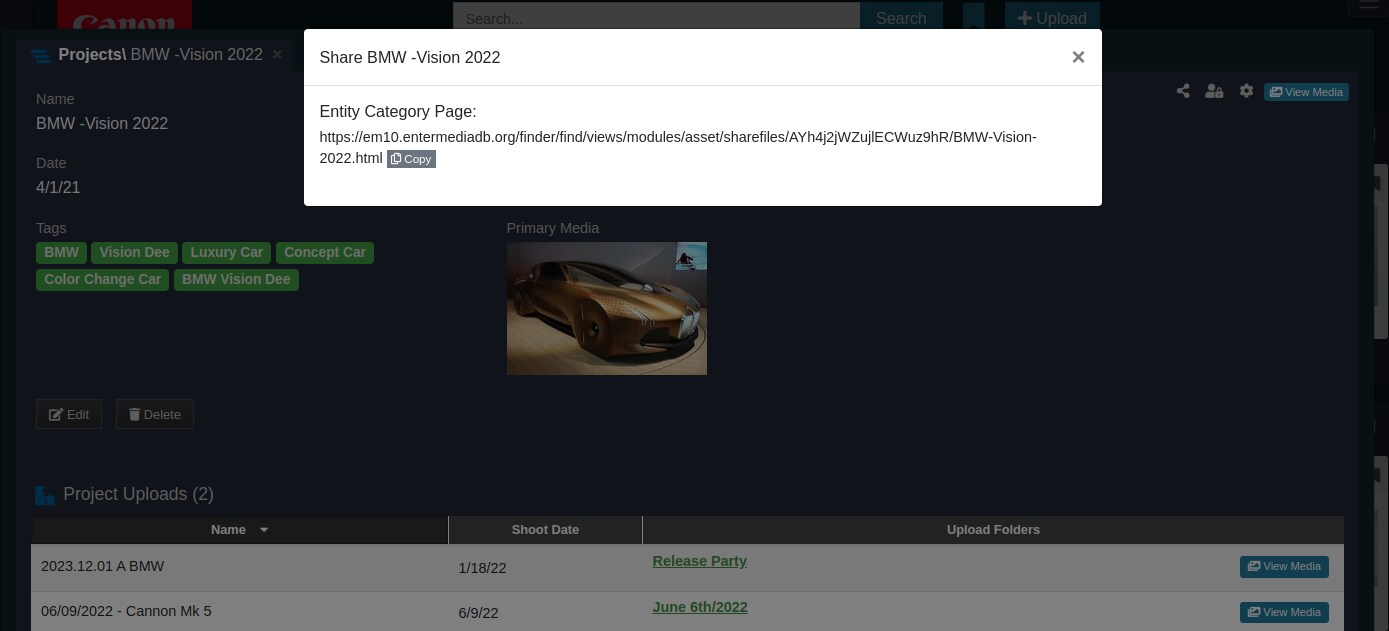Click the Shoot Date column header
This screenshot has width=1389, height=631.
click(545, 530)
